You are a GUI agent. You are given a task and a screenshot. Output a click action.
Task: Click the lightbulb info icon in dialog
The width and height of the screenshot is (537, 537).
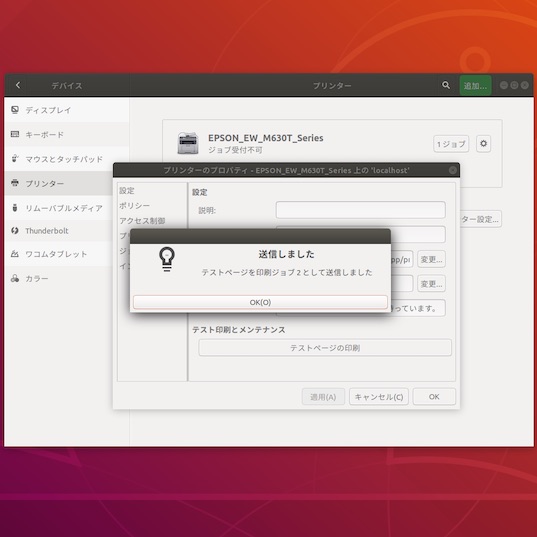[167, 259]
